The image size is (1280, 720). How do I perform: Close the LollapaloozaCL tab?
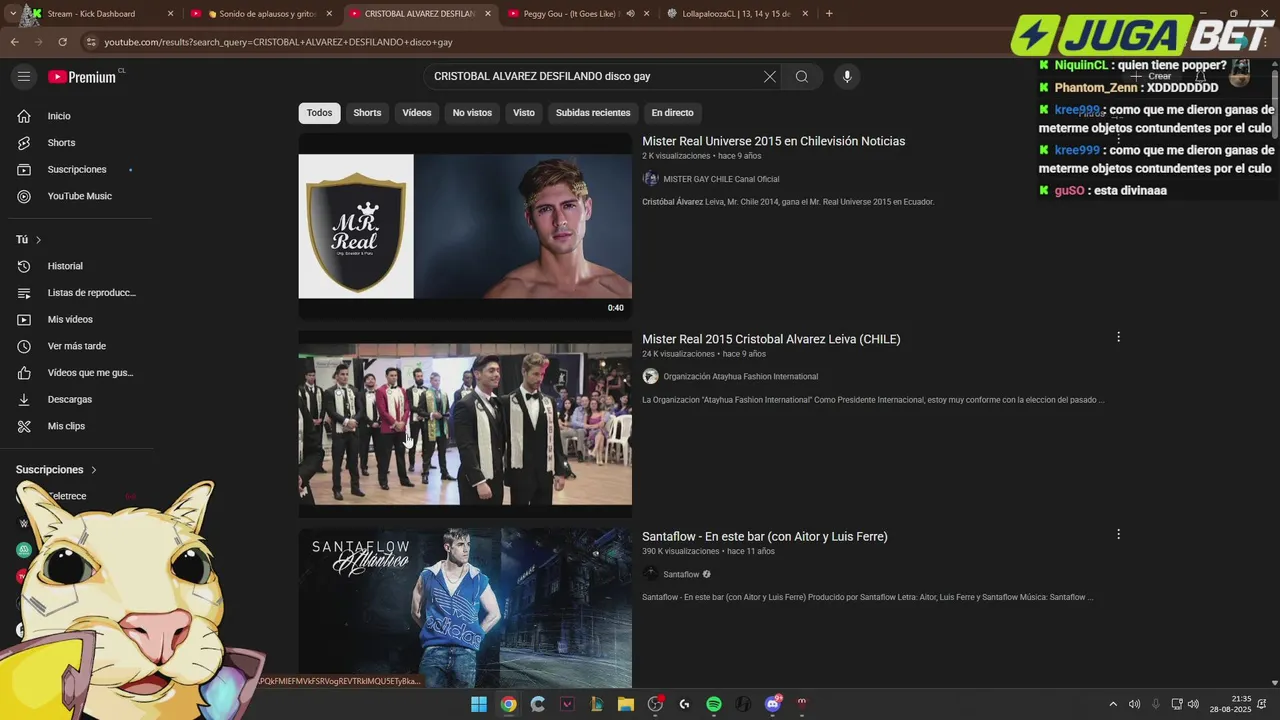pyautogui.click(x=805, y=14)
